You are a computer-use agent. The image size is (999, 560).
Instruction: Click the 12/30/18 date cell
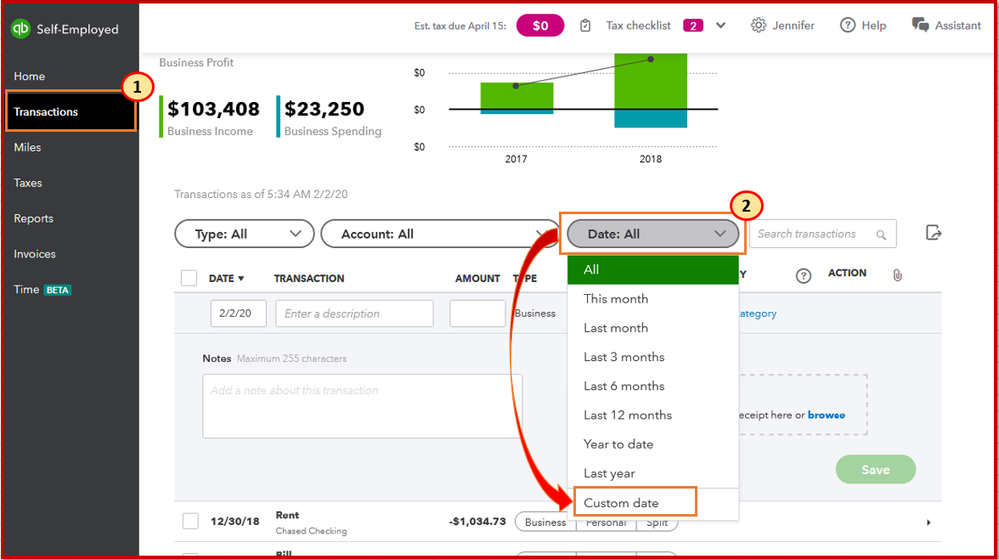235,521
